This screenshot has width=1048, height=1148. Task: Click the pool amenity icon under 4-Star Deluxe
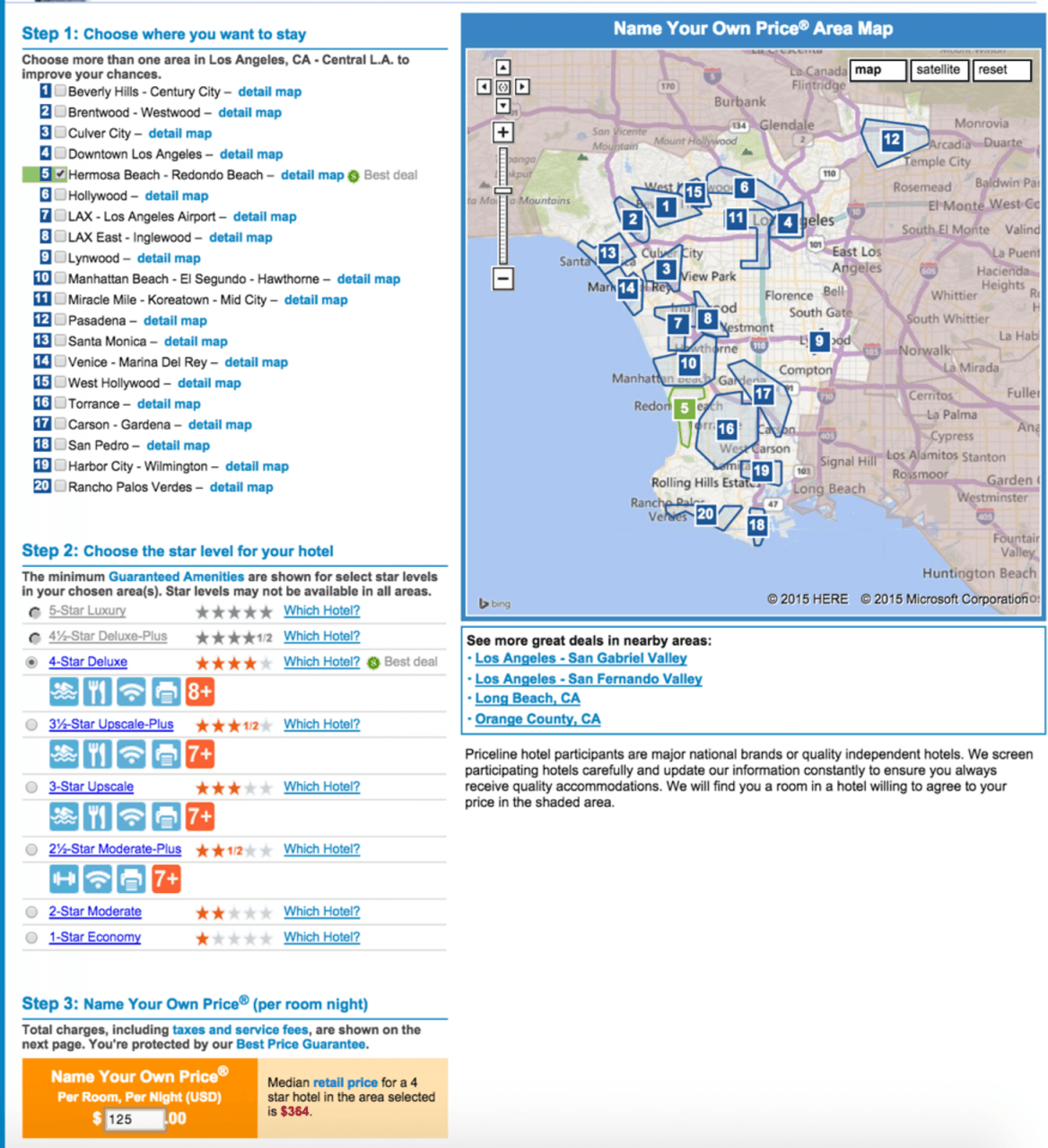click(64, 691)
